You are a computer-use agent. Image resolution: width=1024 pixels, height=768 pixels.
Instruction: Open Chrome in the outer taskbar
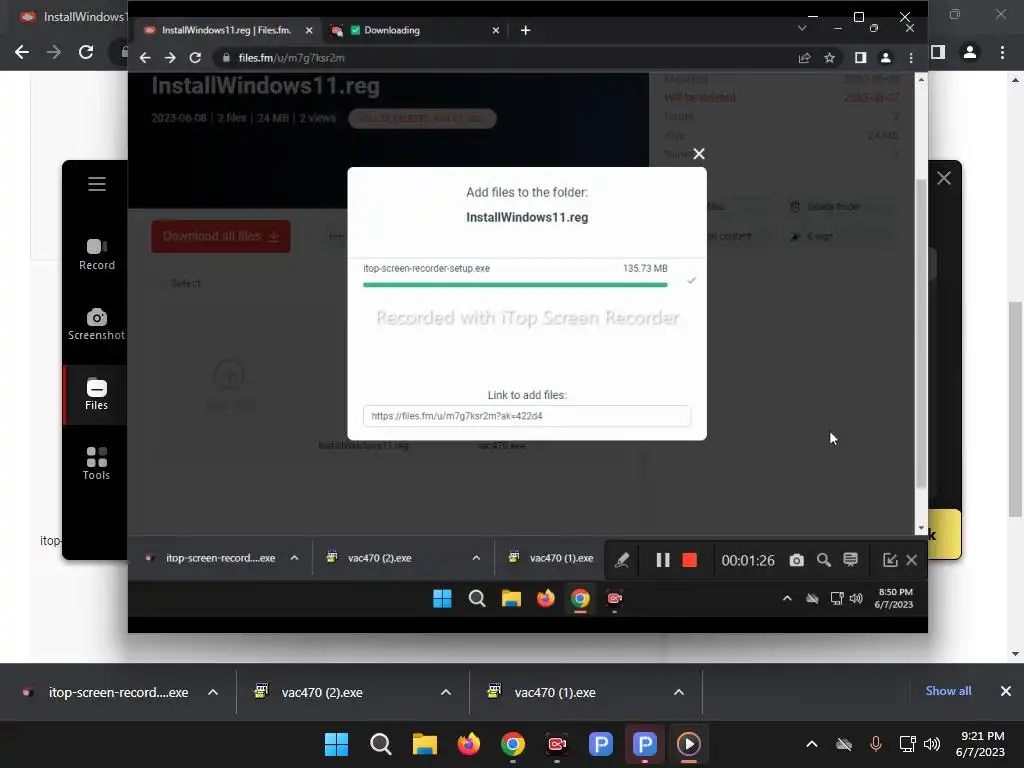coord(513,744)
